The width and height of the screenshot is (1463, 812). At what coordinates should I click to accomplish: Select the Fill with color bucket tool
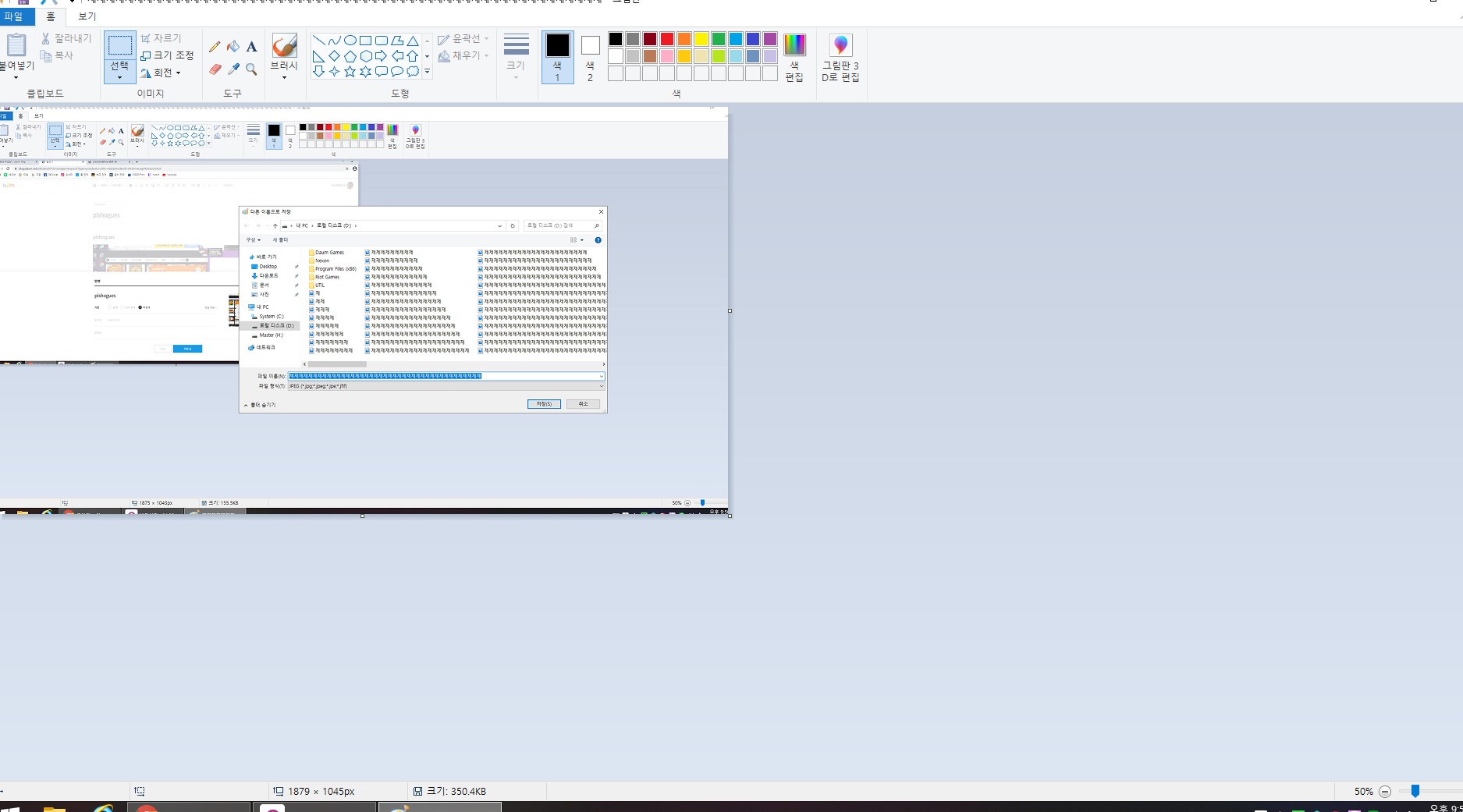coord(233,47)
